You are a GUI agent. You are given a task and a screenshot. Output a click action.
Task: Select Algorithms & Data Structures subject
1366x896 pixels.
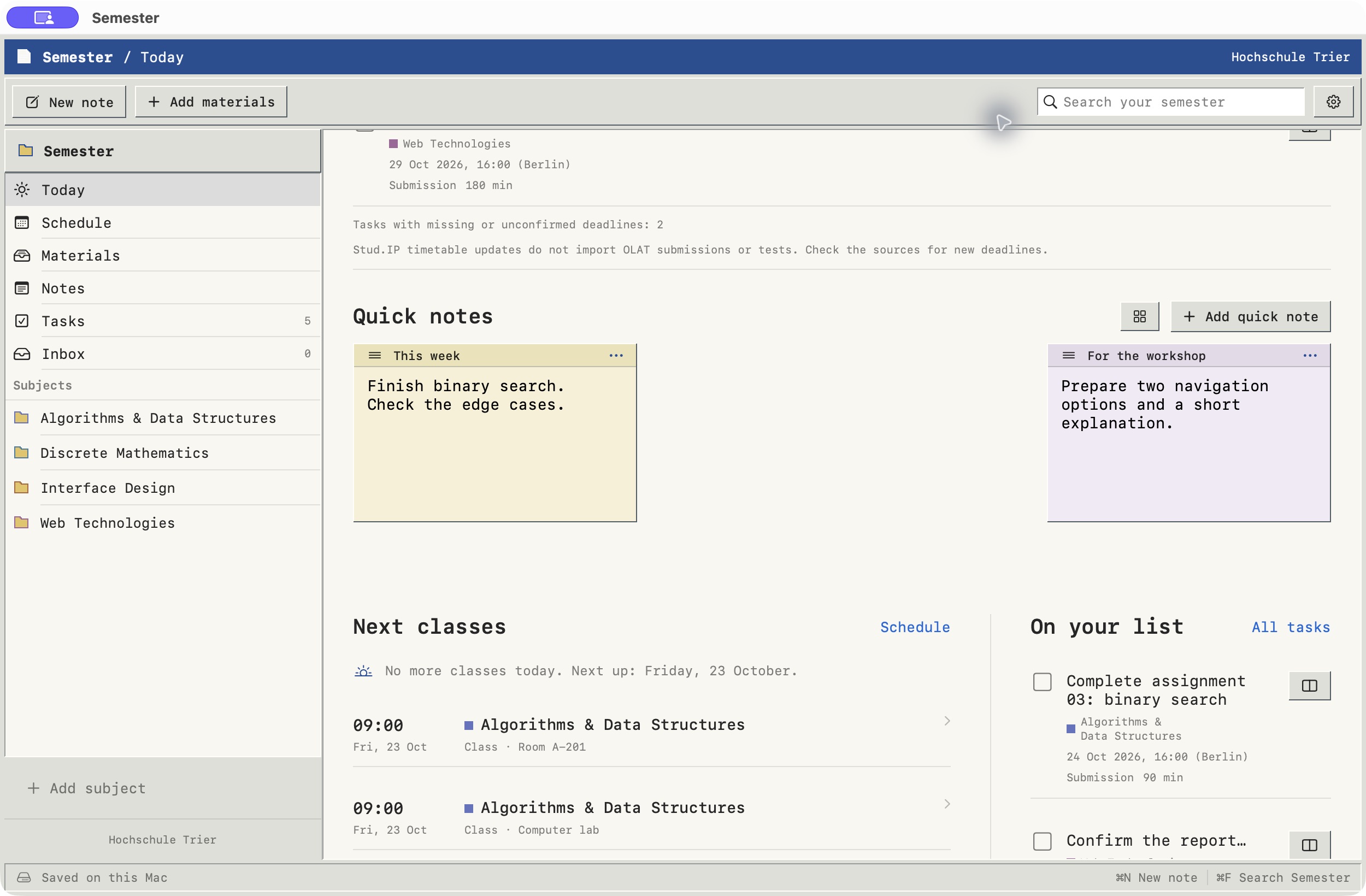pos(163,417)
